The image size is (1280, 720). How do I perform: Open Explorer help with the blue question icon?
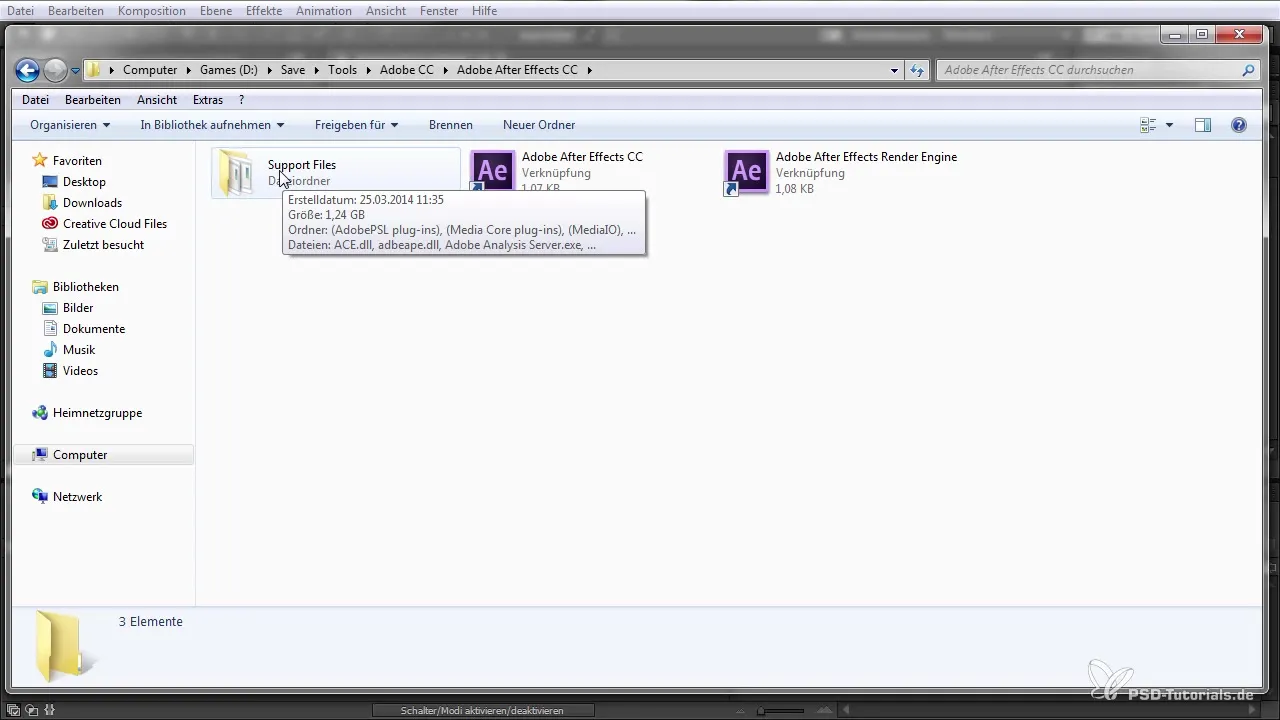coord(1239,125)
